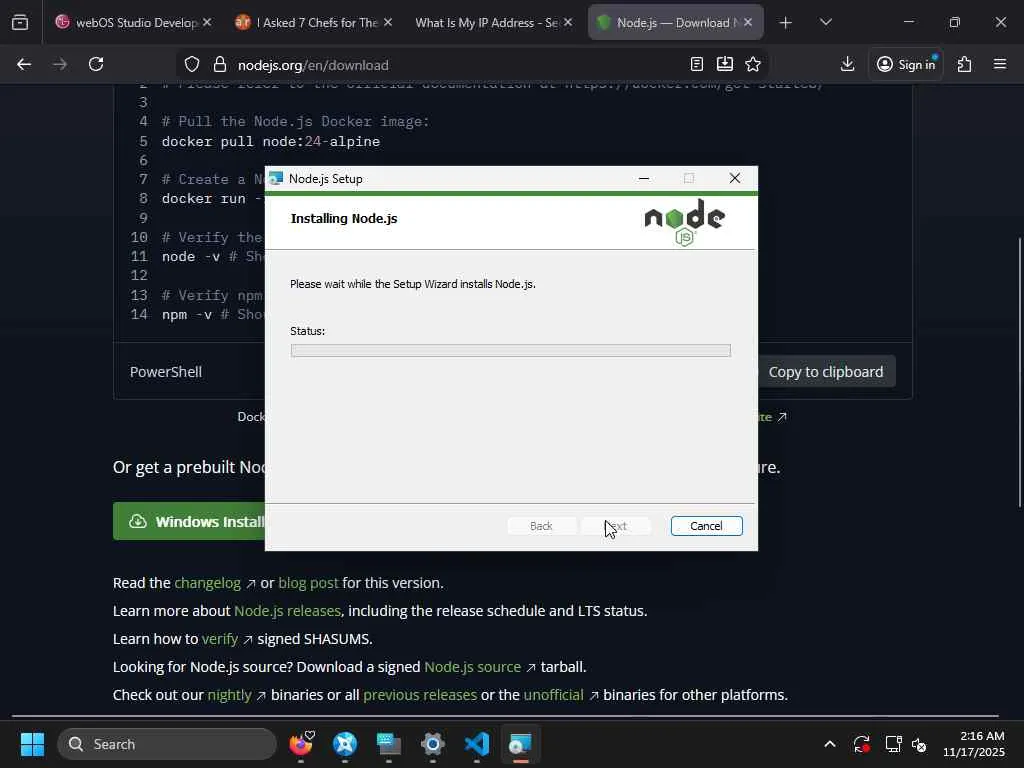Open the nightly binaries link

pyautogui.click(x=229, y=695)
